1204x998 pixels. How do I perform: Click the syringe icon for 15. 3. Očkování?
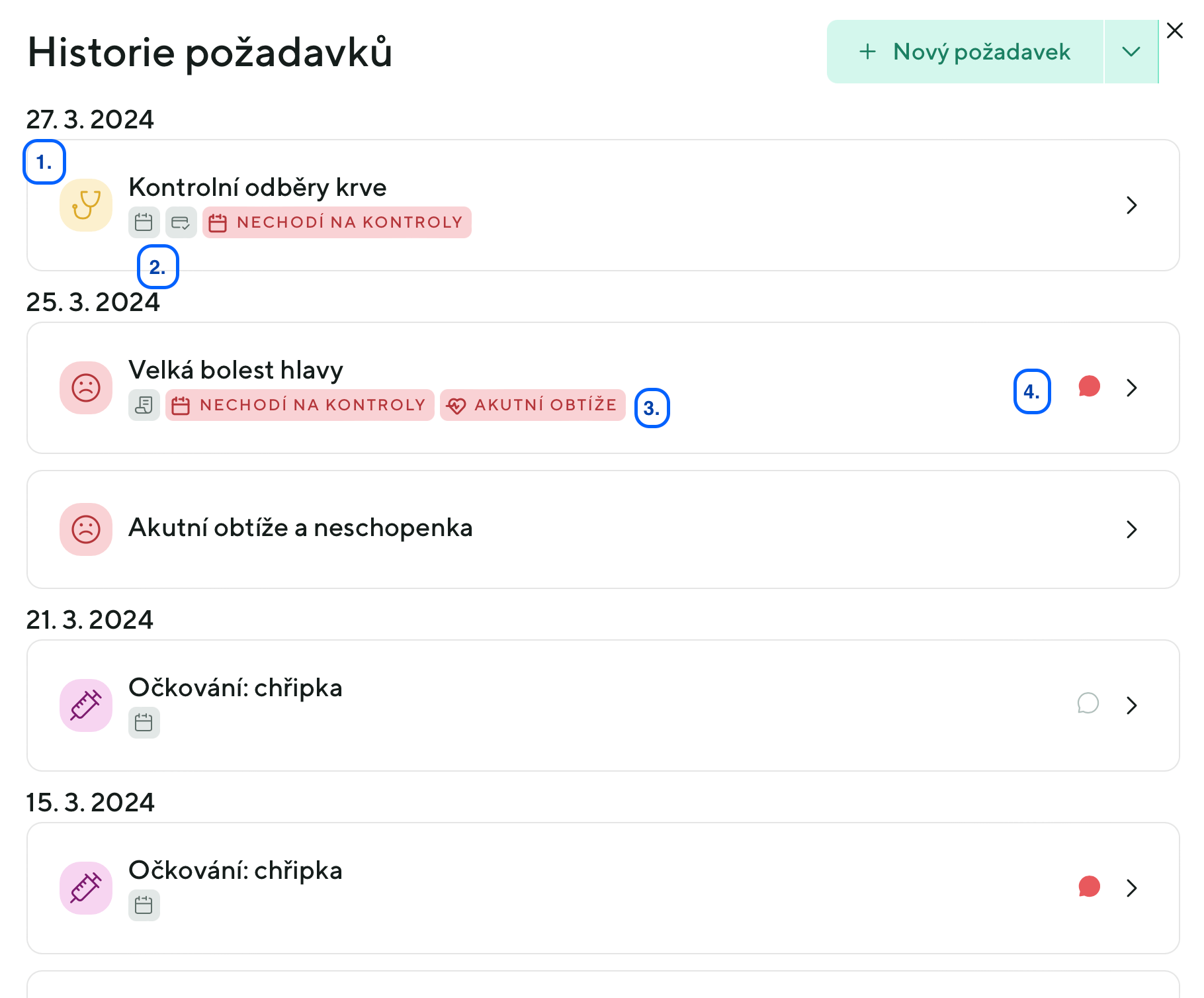click(x=86, y=888)
